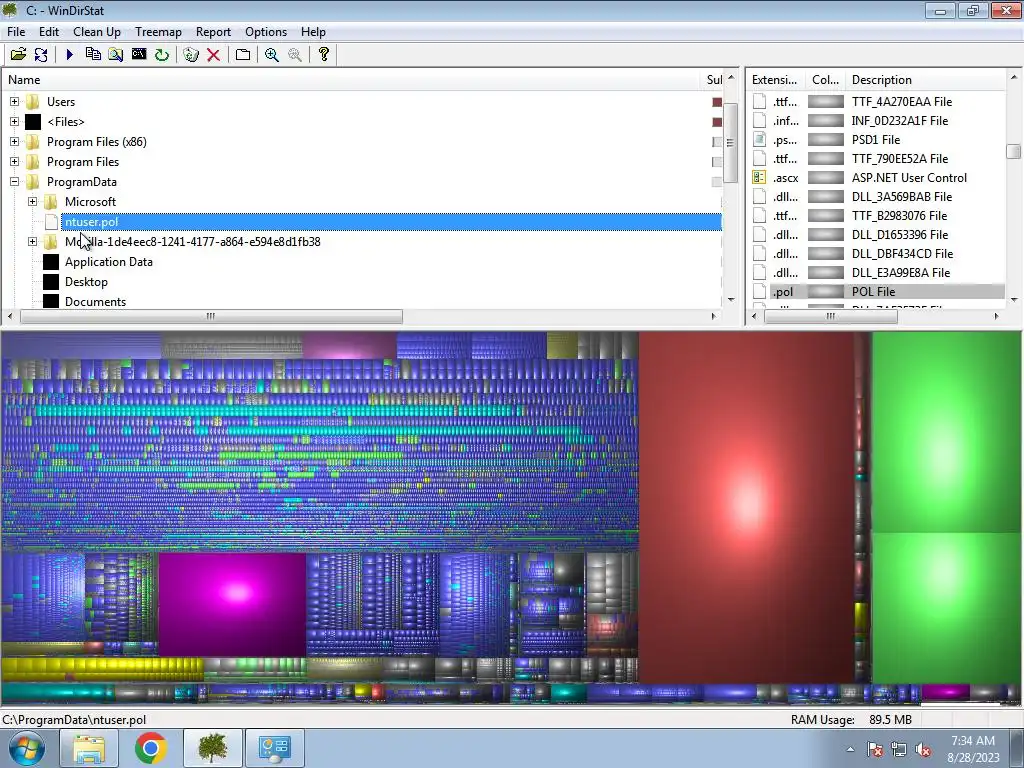Click the extension list horizontal scrollbar thumb
1024x768 pixels.
(831, 317)
